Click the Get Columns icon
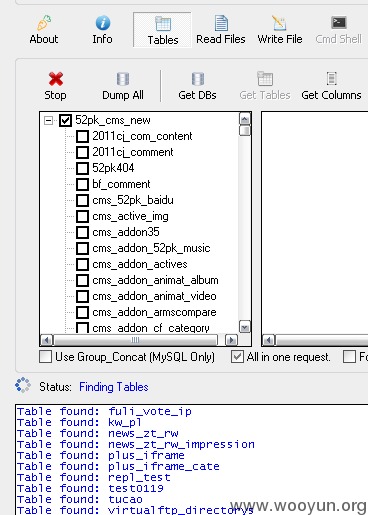 [x=331, y=79]
